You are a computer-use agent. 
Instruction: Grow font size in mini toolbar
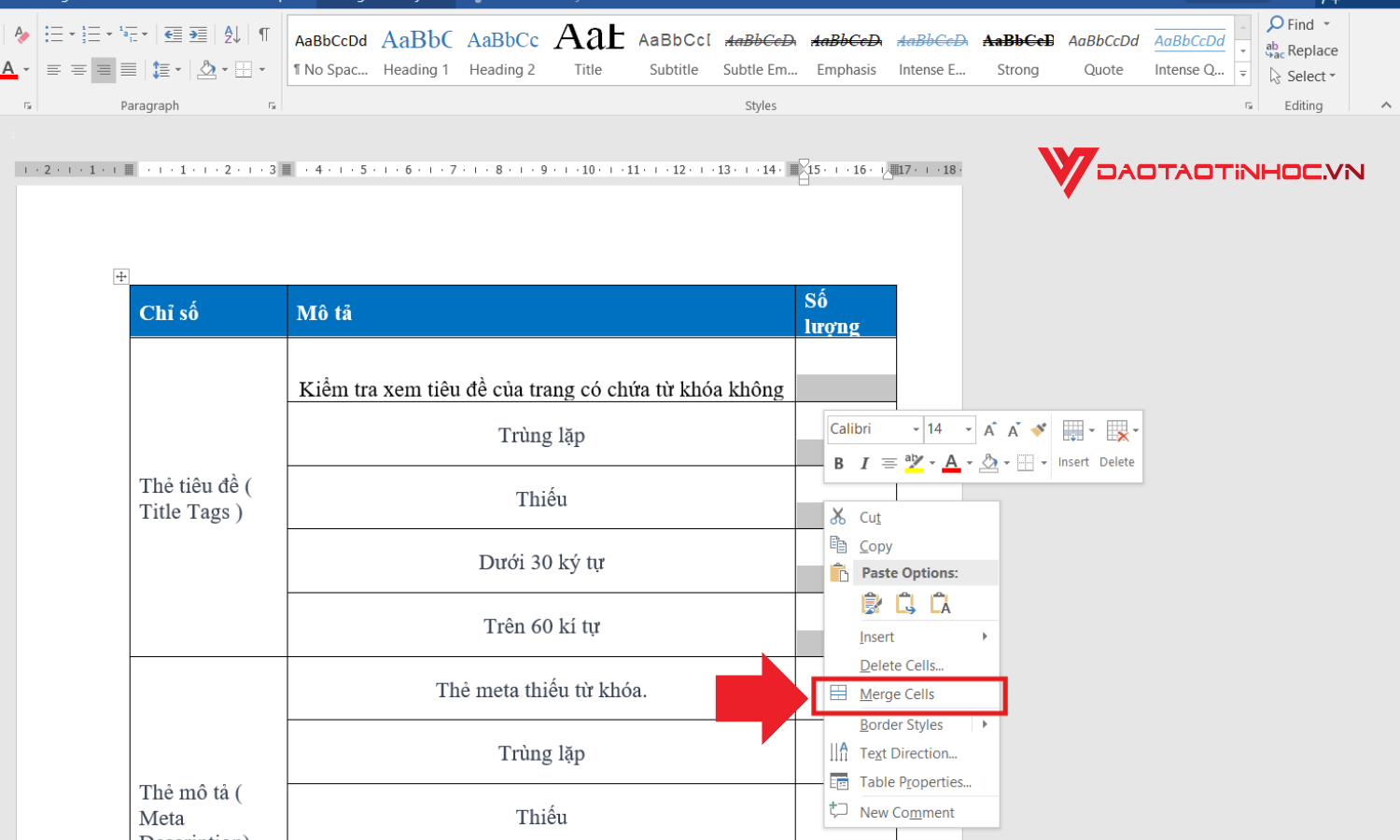click(989, 429)
